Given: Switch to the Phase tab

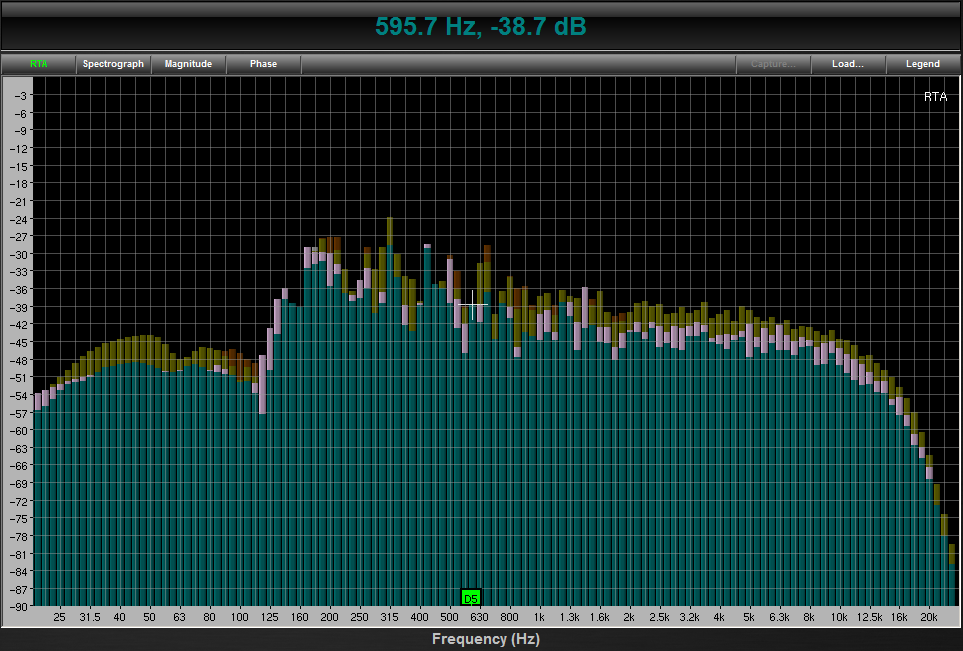Looking at the screenshot, I should (263, 64).
